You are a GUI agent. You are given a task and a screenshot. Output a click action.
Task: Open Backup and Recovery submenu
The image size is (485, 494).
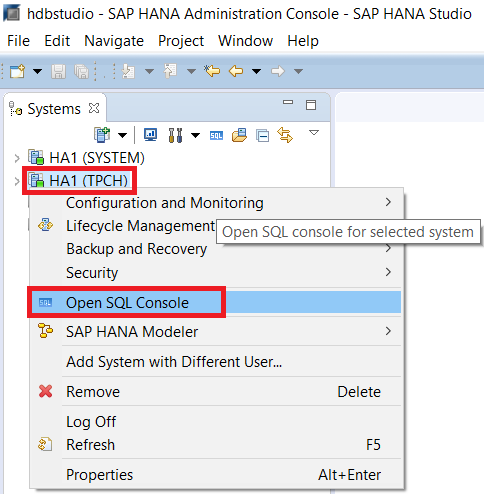pyautogui.click(x=215, y=249)
